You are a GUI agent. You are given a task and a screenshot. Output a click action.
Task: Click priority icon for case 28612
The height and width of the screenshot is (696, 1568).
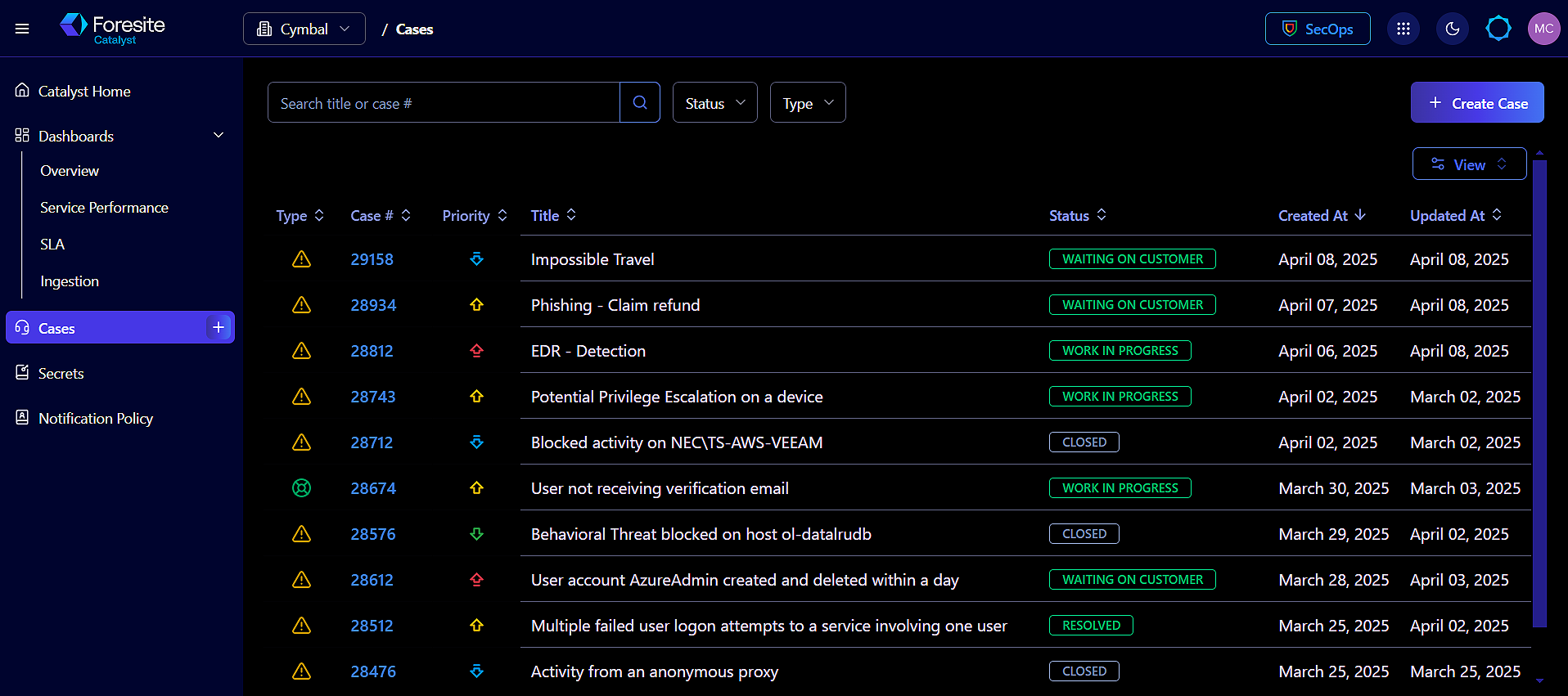476,580
